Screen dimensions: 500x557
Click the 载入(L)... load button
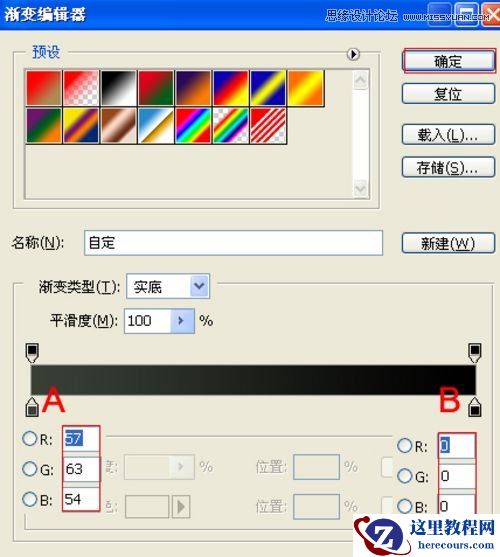click(x=449, y=134)
